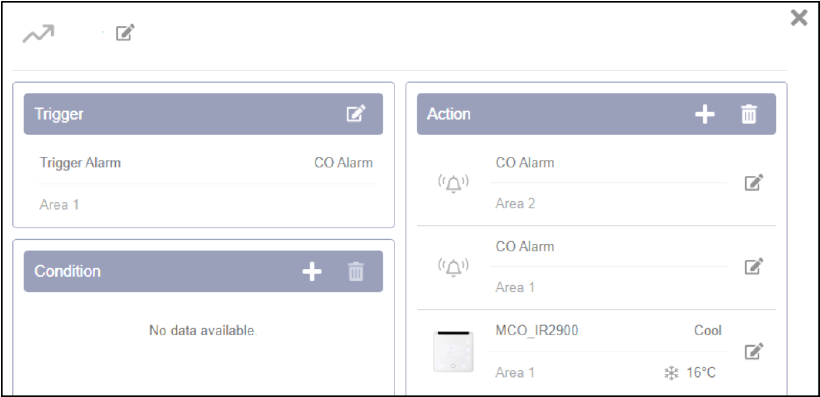820x397 pixels.
Task: Edit the MCO_IR2900 action
Action: point(754,351)
